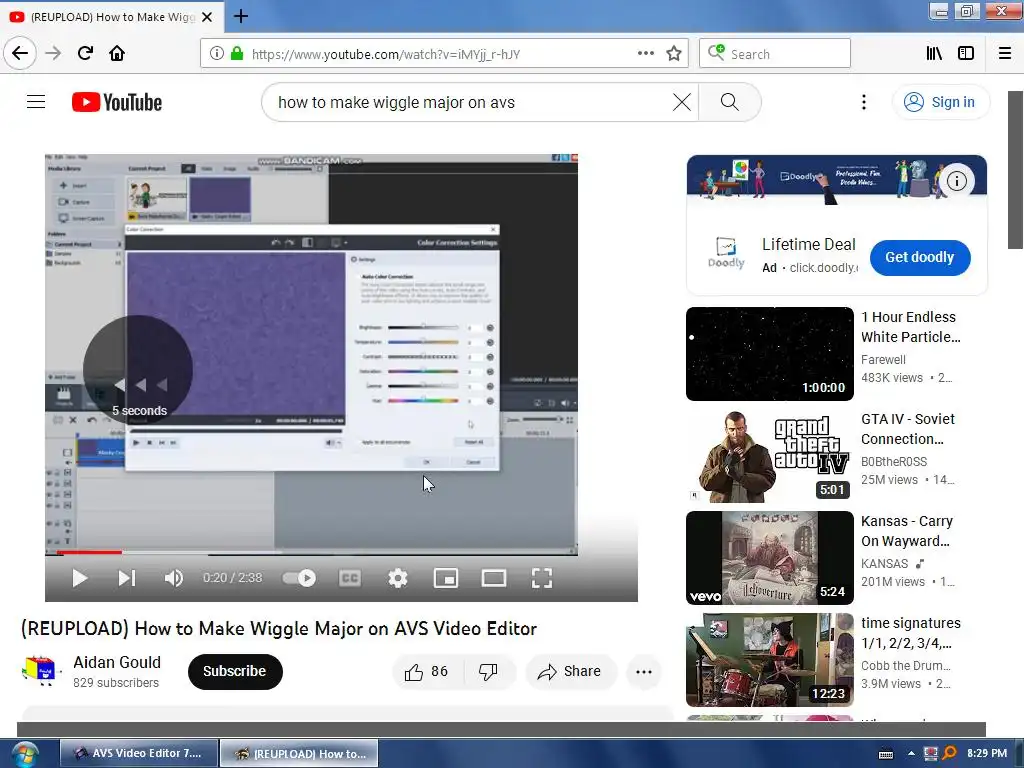This screenshot has height=768, width=1024.
Task: Go forward with the browser forward arrow
Action: point(53,53)
